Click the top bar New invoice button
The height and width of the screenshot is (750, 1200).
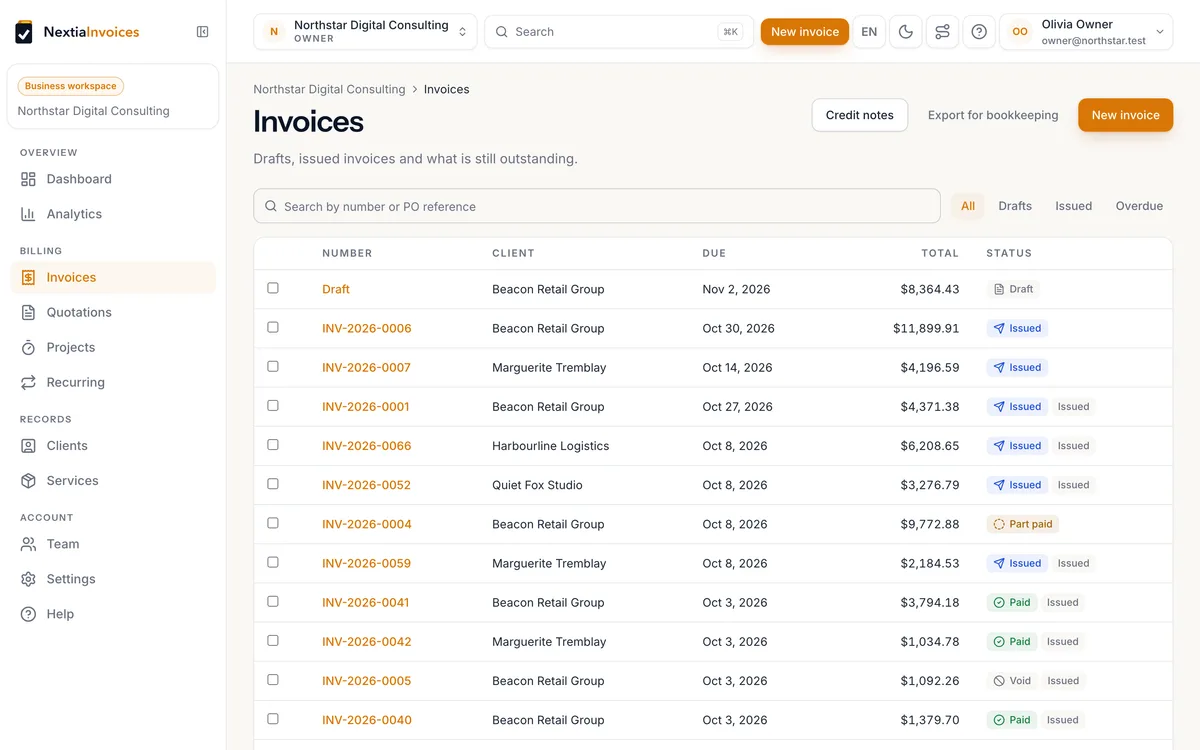(805, 32)
